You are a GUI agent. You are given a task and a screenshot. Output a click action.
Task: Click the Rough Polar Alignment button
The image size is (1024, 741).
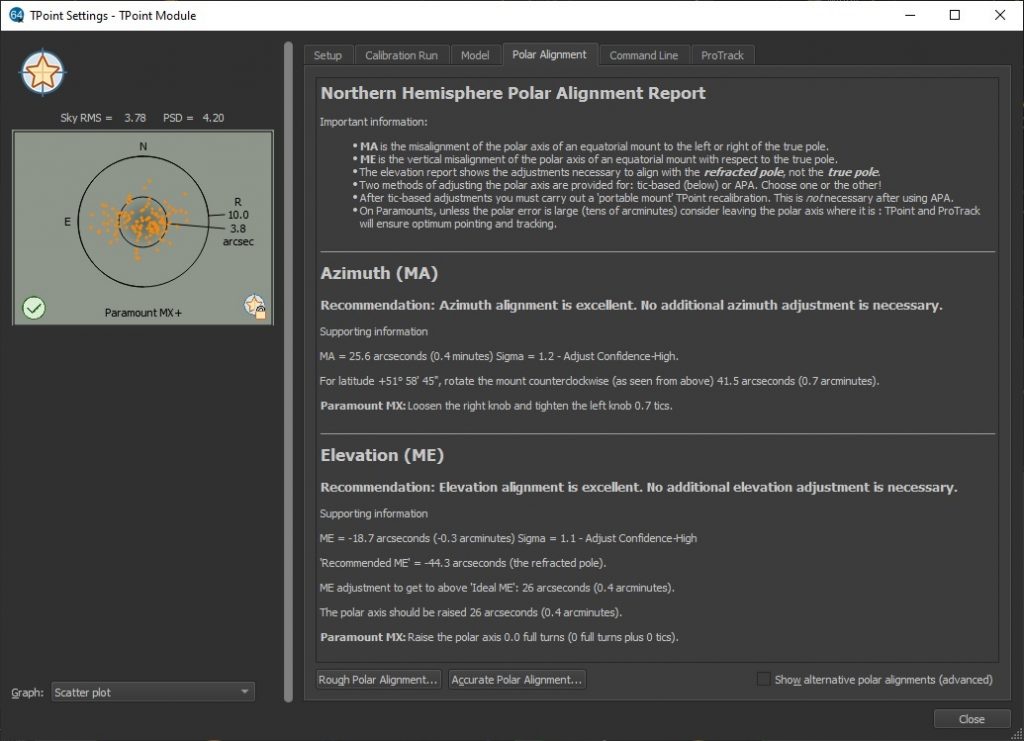378,680
